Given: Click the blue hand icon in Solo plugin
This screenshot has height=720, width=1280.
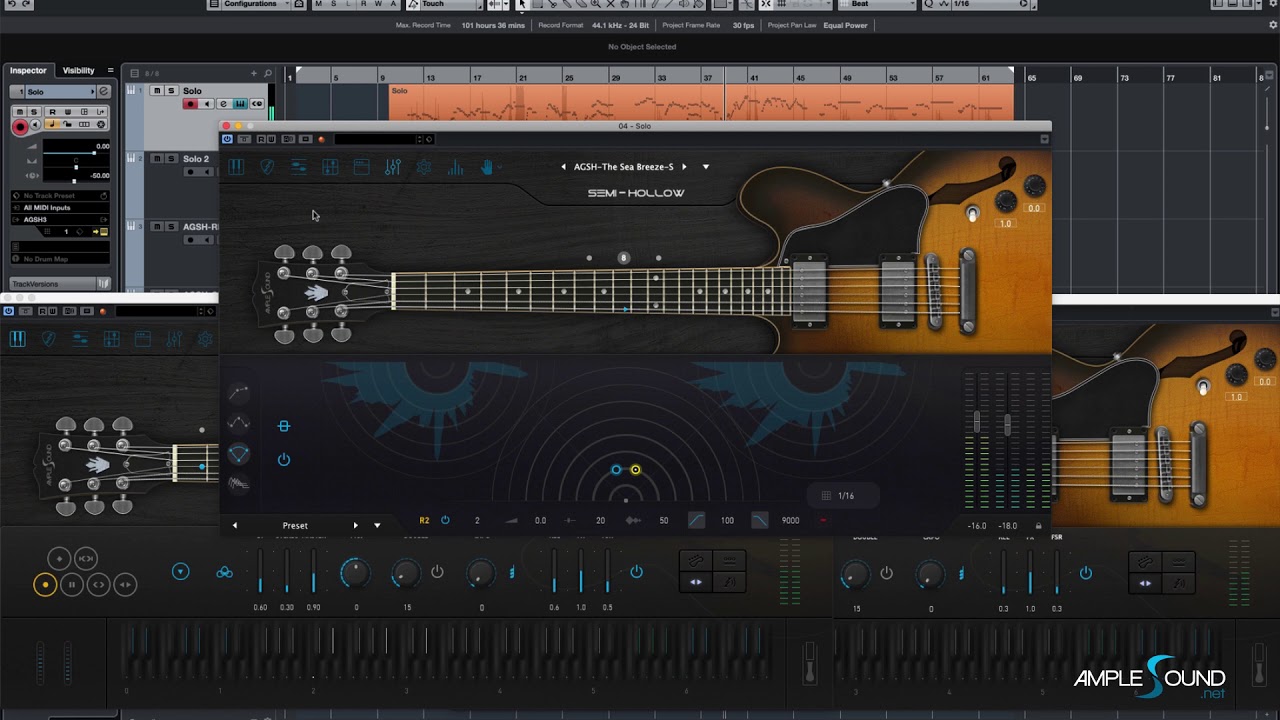Looking at the screenshot, I should [x=487, y=167].
